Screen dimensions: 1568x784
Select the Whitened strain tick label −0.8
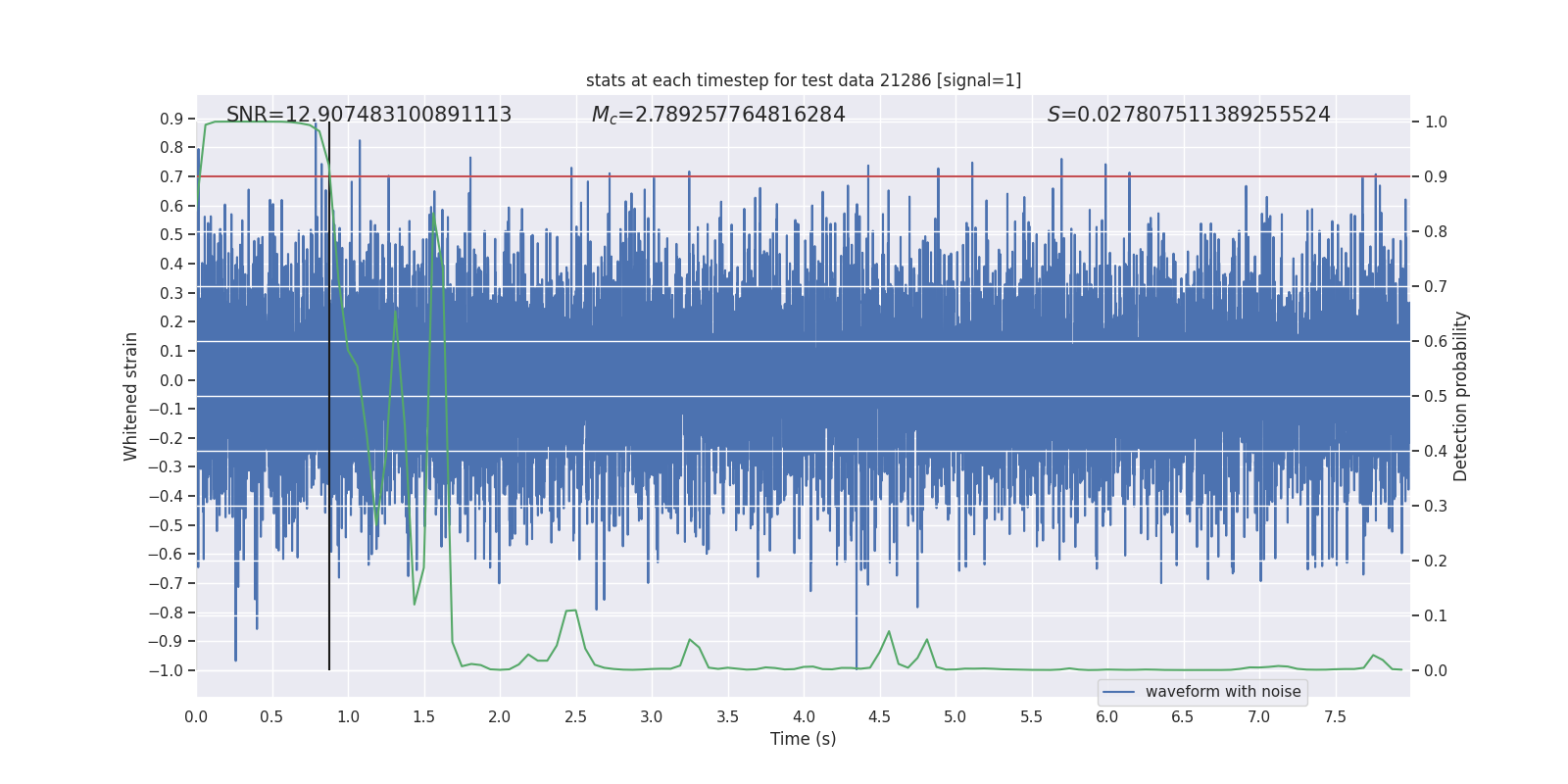pyautogui.click(x=166, y=612)
